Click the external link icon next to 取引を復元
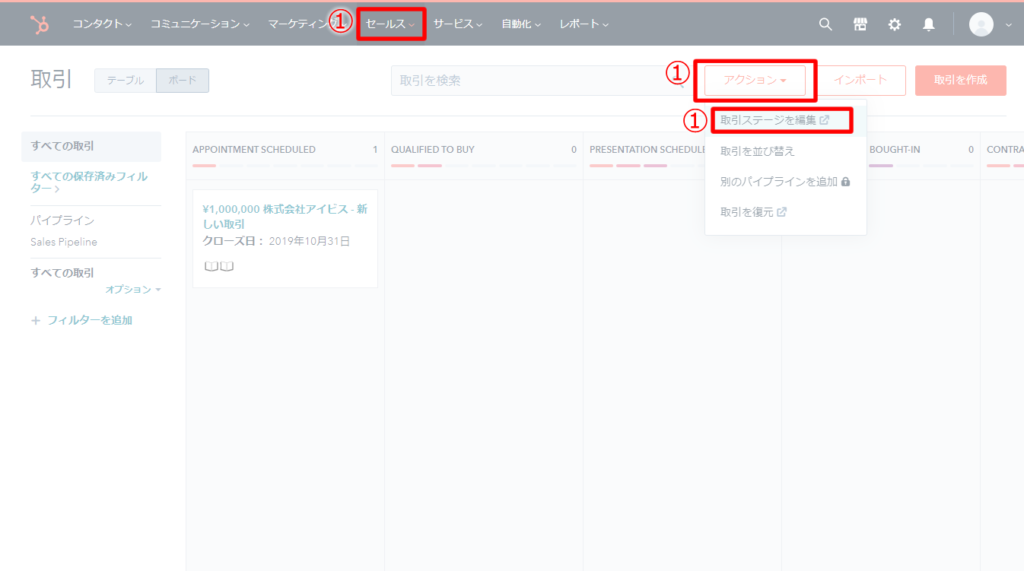The image size is (1024, 571). point(782,212)
